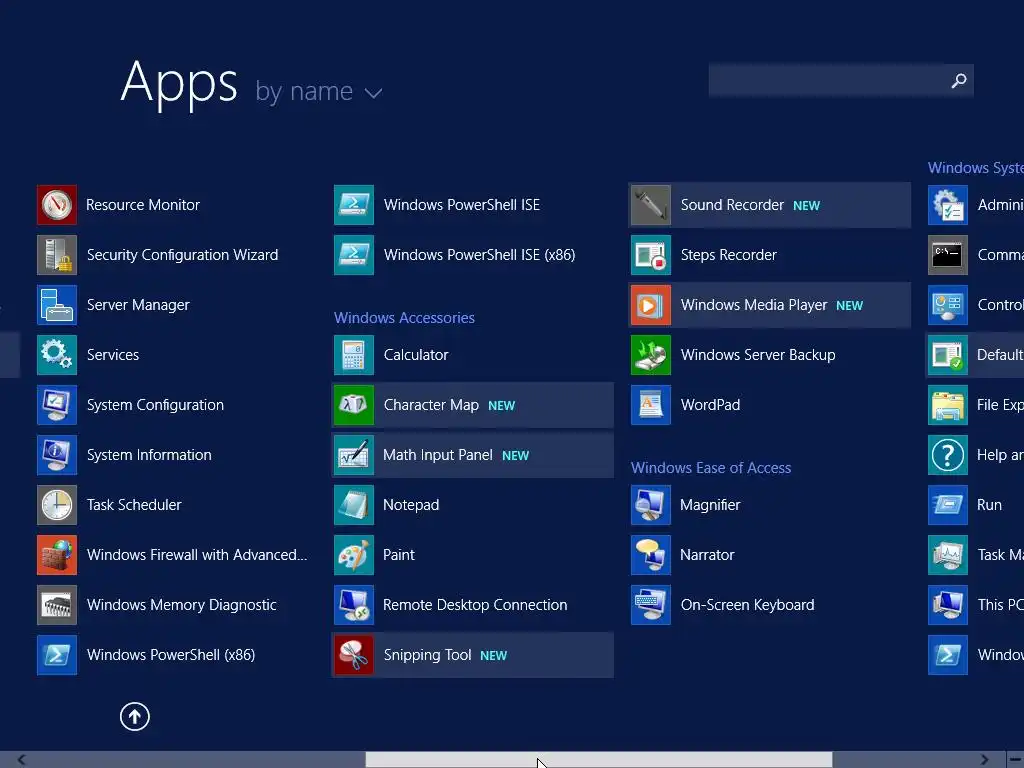Click the 'Windows Server Backup' label
This screenshot has height=768, width=1024.
758,355
